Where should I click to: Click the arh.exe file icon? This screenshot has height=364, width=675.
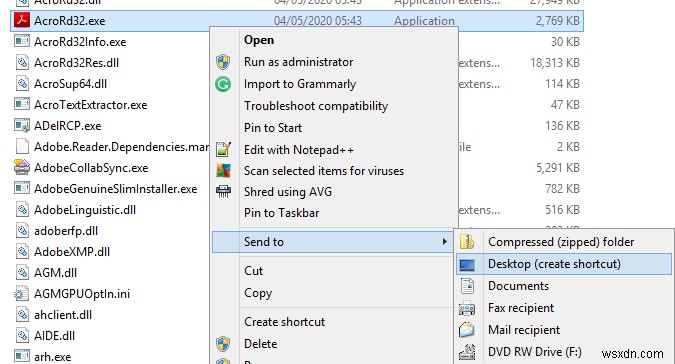pos(22,356)
